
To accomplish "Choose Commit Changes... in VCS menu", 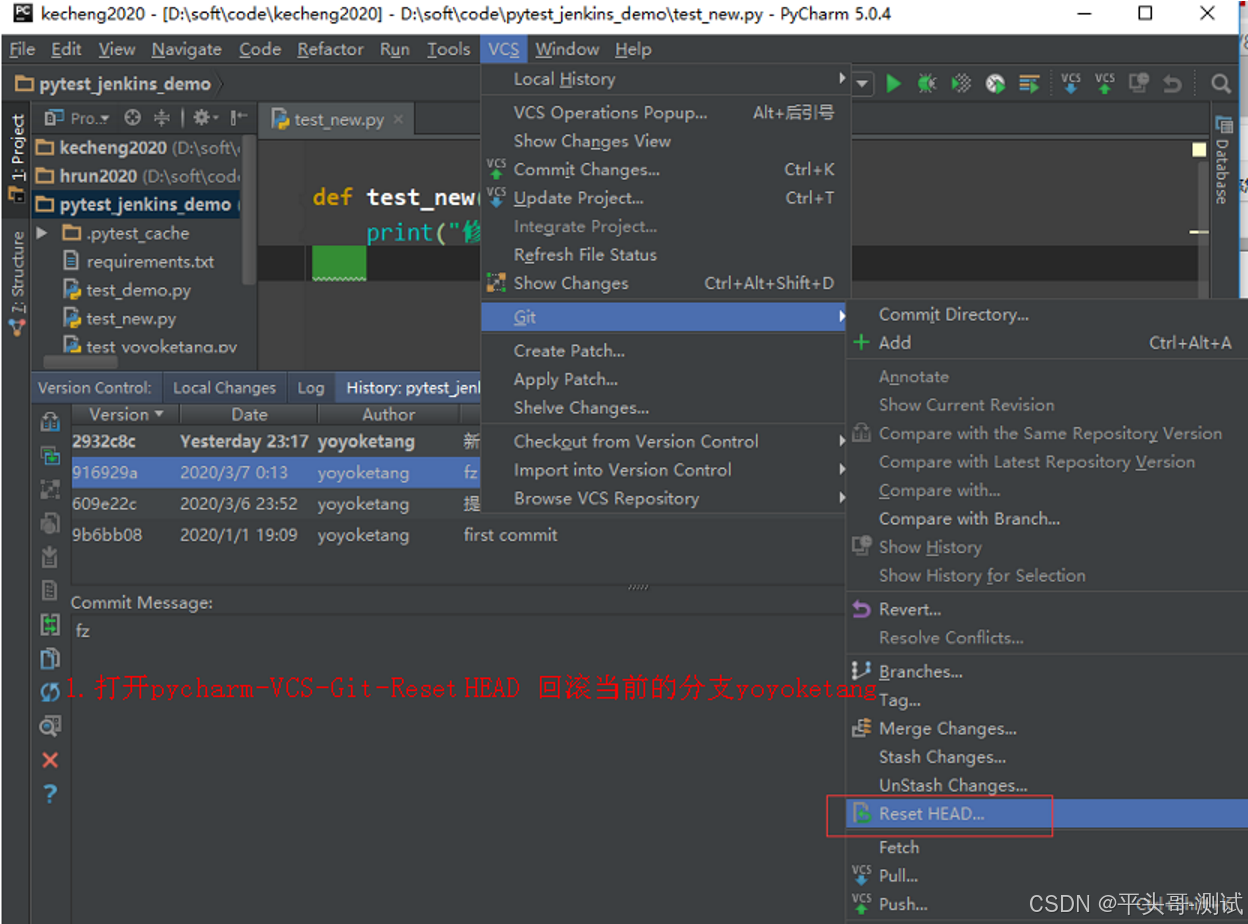I will 666,170.
